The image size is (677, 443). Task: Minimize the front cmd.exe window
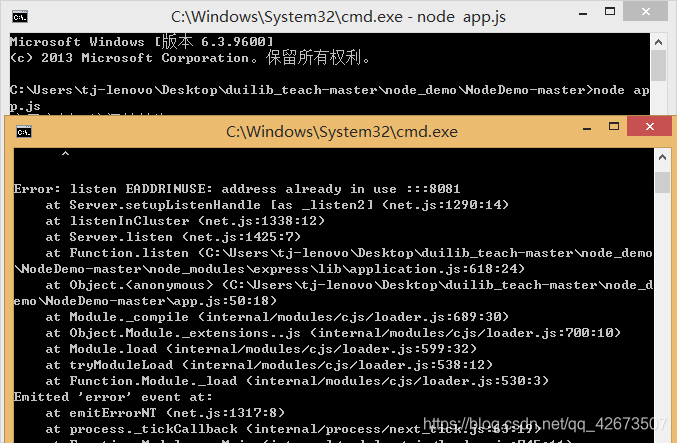click(587, 128)
